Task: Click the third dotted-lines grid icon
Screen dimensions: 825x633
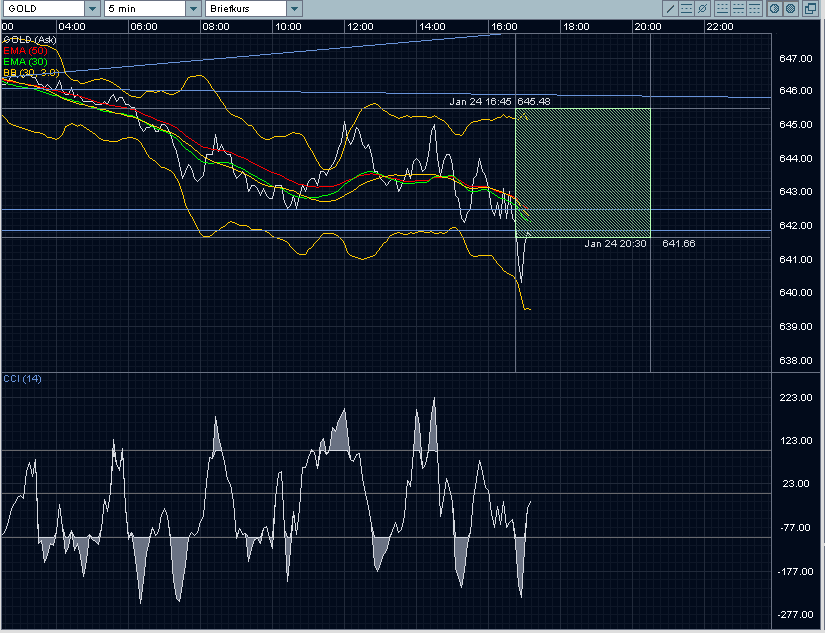Action: (x=756, y=8)
